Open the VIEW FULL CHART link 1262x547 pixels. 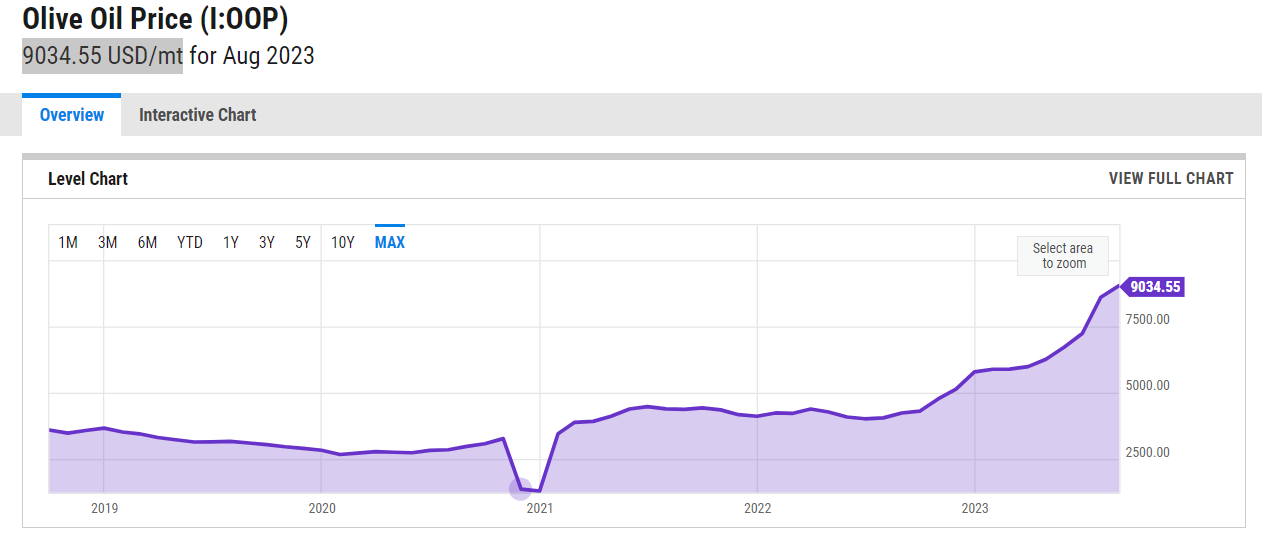(x=1171, y=178)
